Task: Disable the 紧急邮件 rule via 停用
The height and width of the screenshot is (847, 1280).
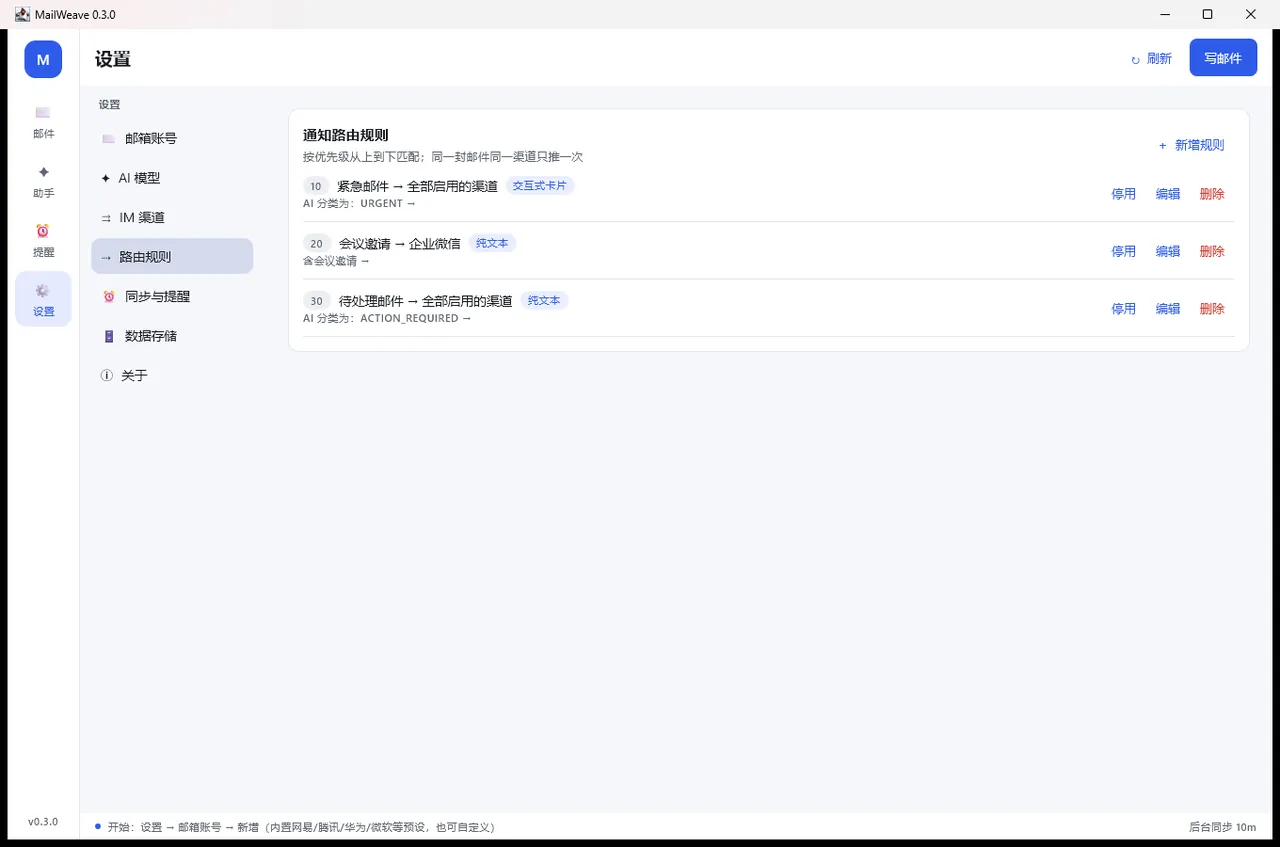Action: pos(1124,194)
